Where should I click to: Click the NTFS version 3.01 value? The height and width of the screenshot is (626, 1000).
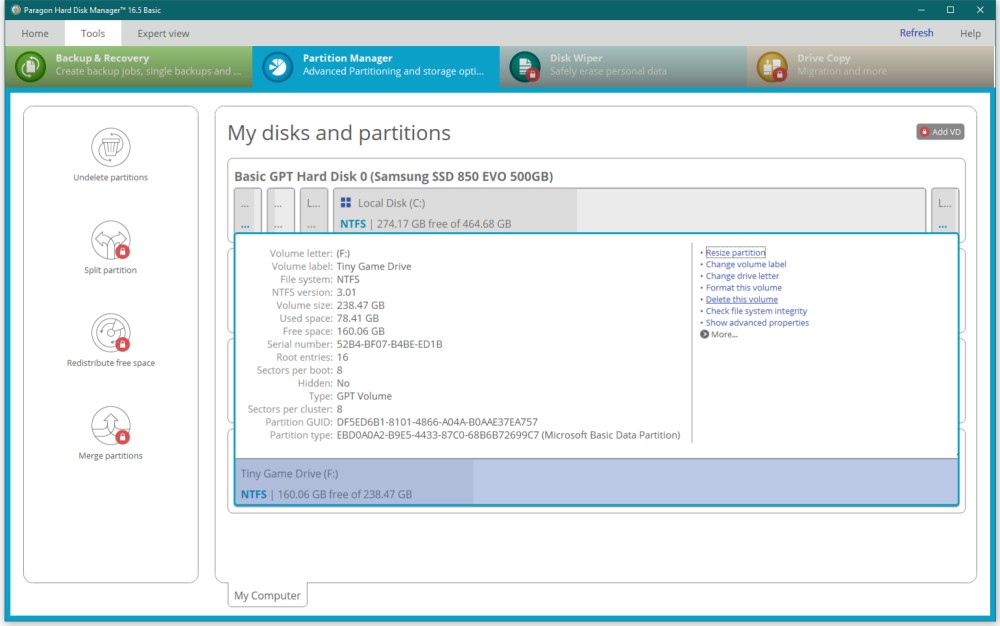tap(346, 293)
